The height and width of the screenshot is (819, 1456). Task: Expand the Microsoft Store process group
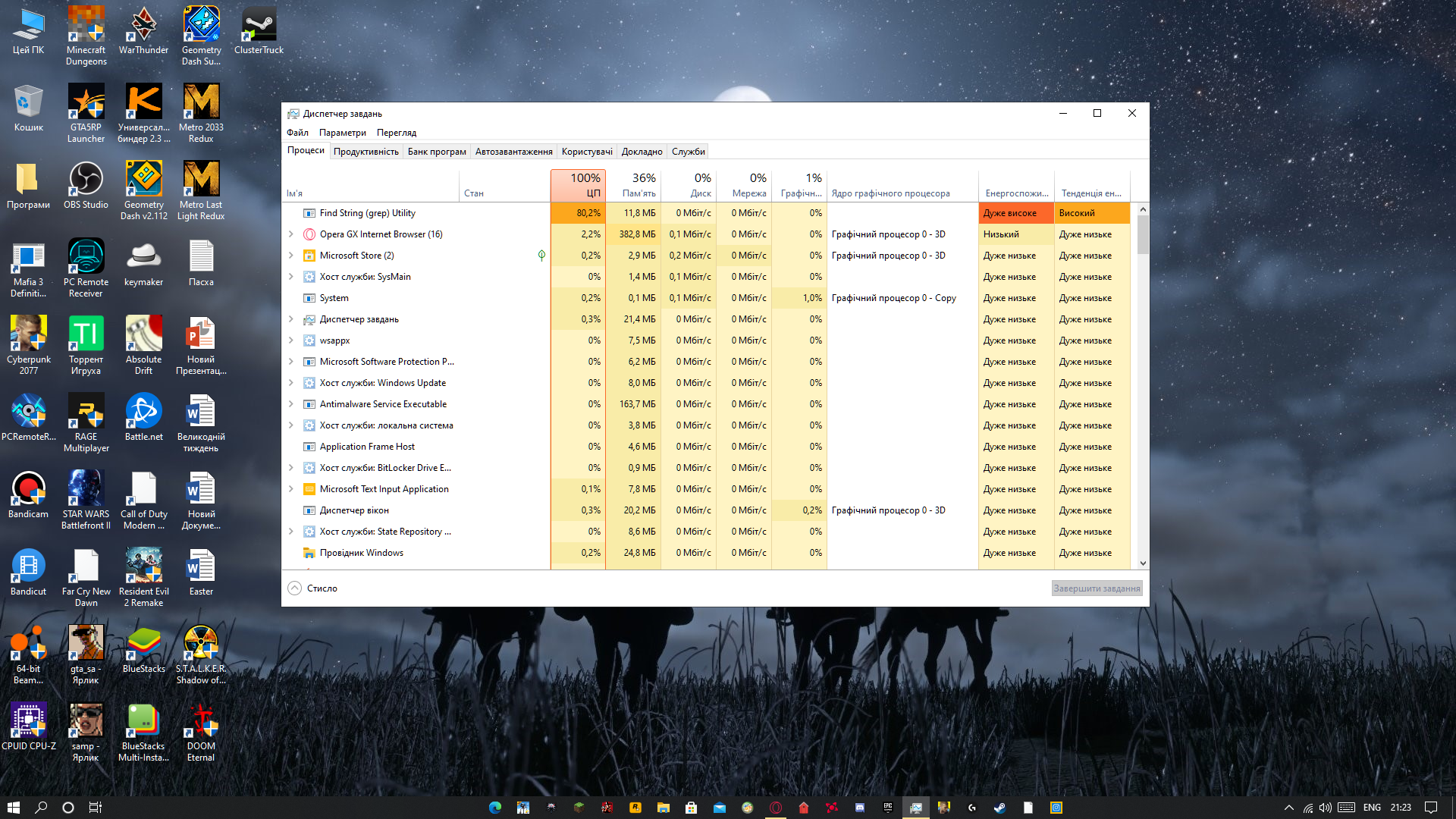coord(291,256)
